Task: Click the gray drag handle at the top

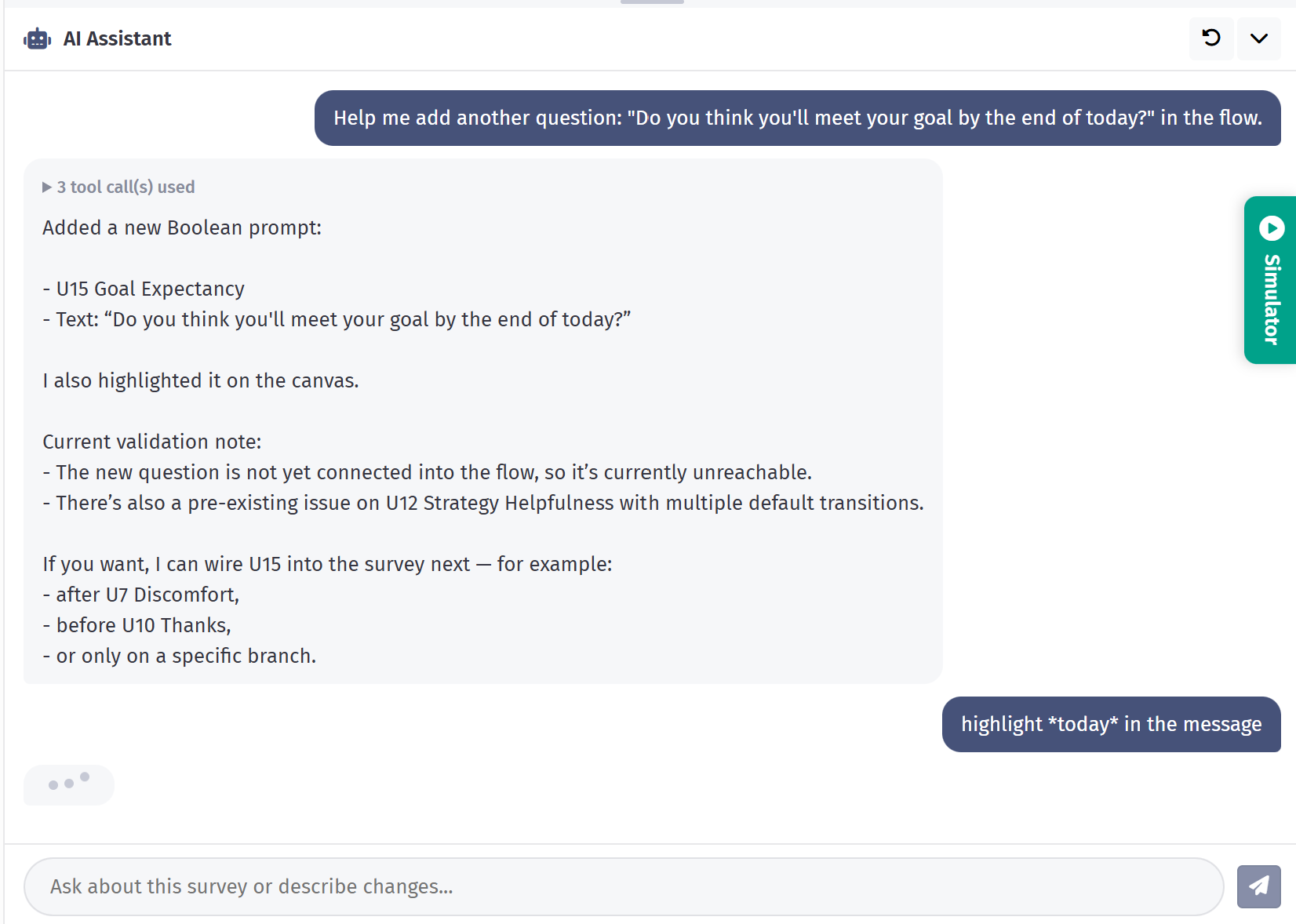Action: (x=651, y=2)
